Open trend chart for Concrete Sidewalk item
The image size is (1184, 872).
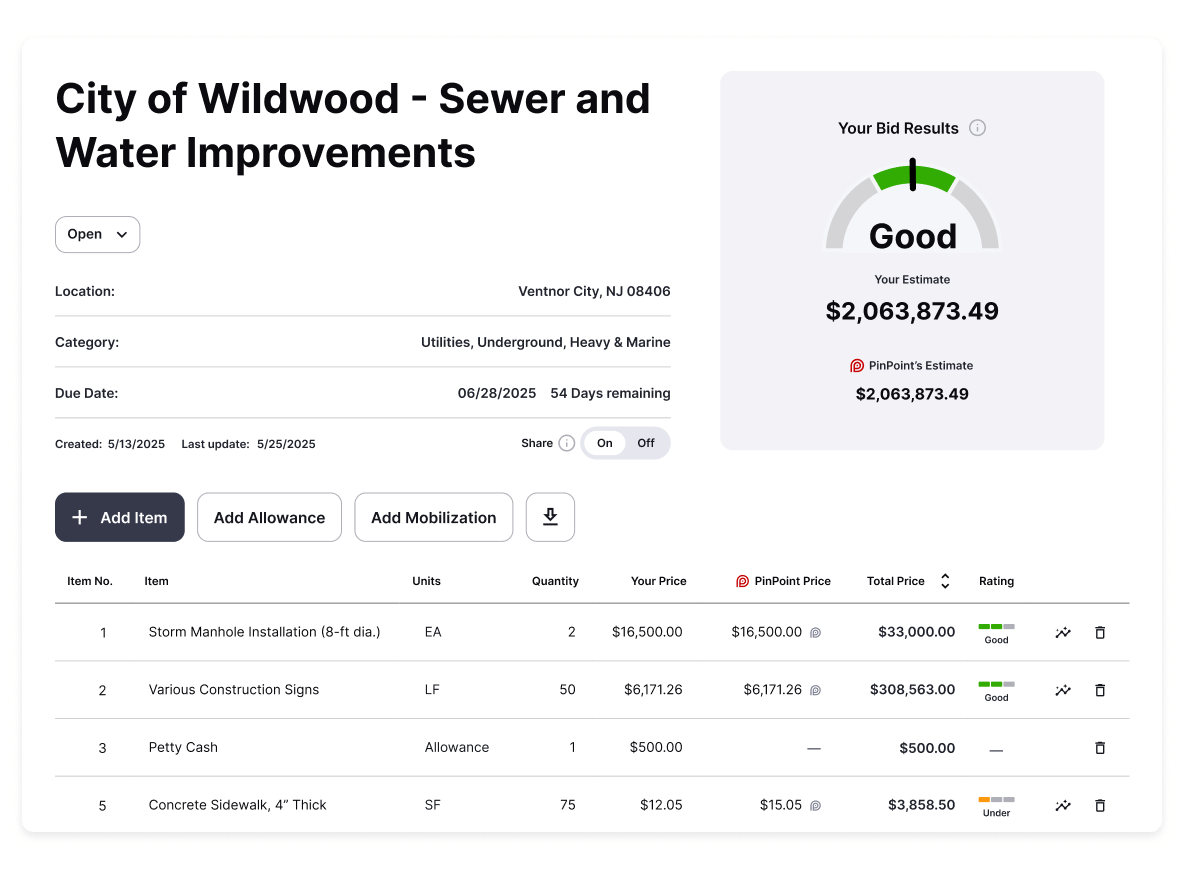(x=1063, y=805)
